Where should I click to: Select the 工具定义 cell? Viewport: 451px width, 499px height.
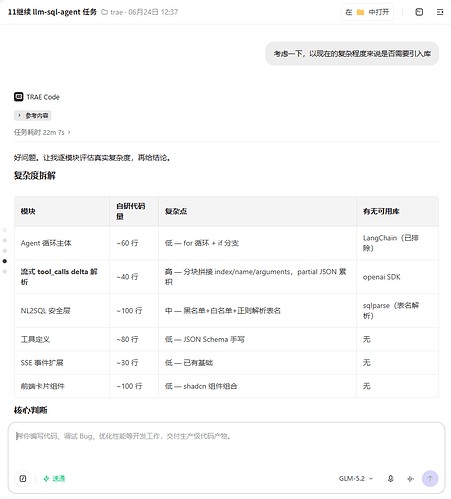62,339
